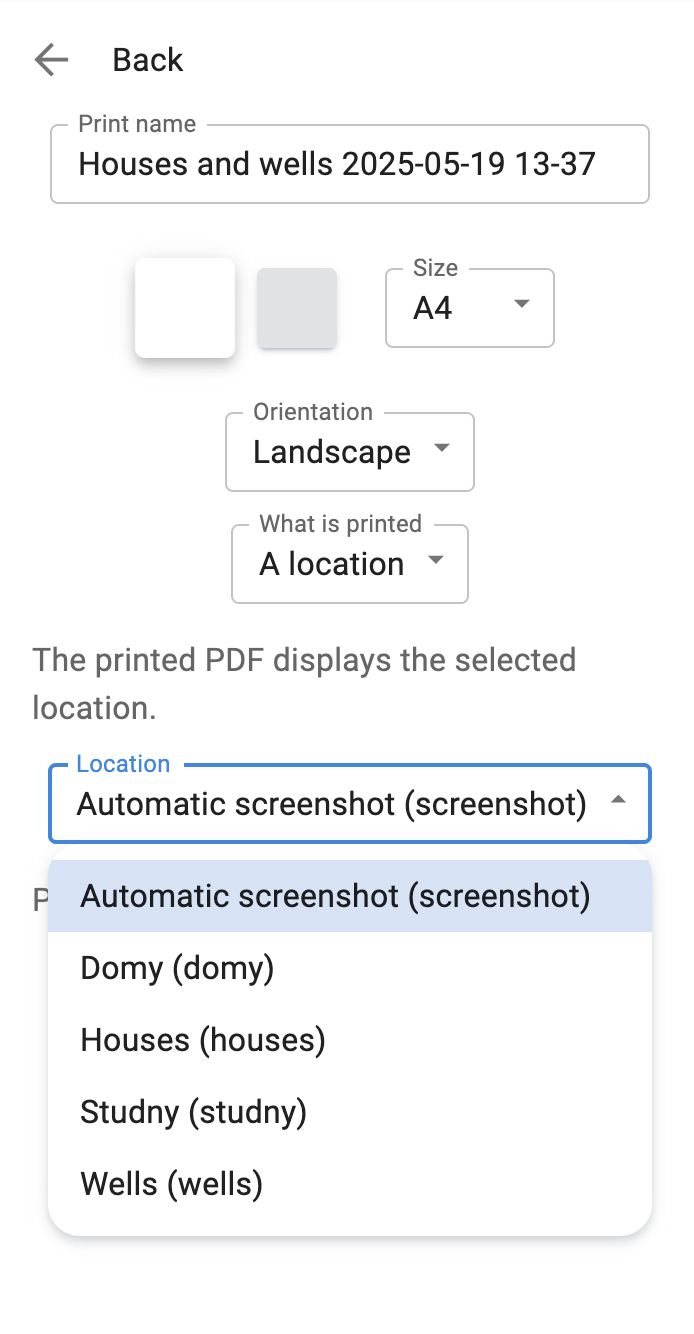The height and width of the screenshot is (1334, 694).
Task: Click the Orientation dropdown arrow icon
Action: (441, 450)
